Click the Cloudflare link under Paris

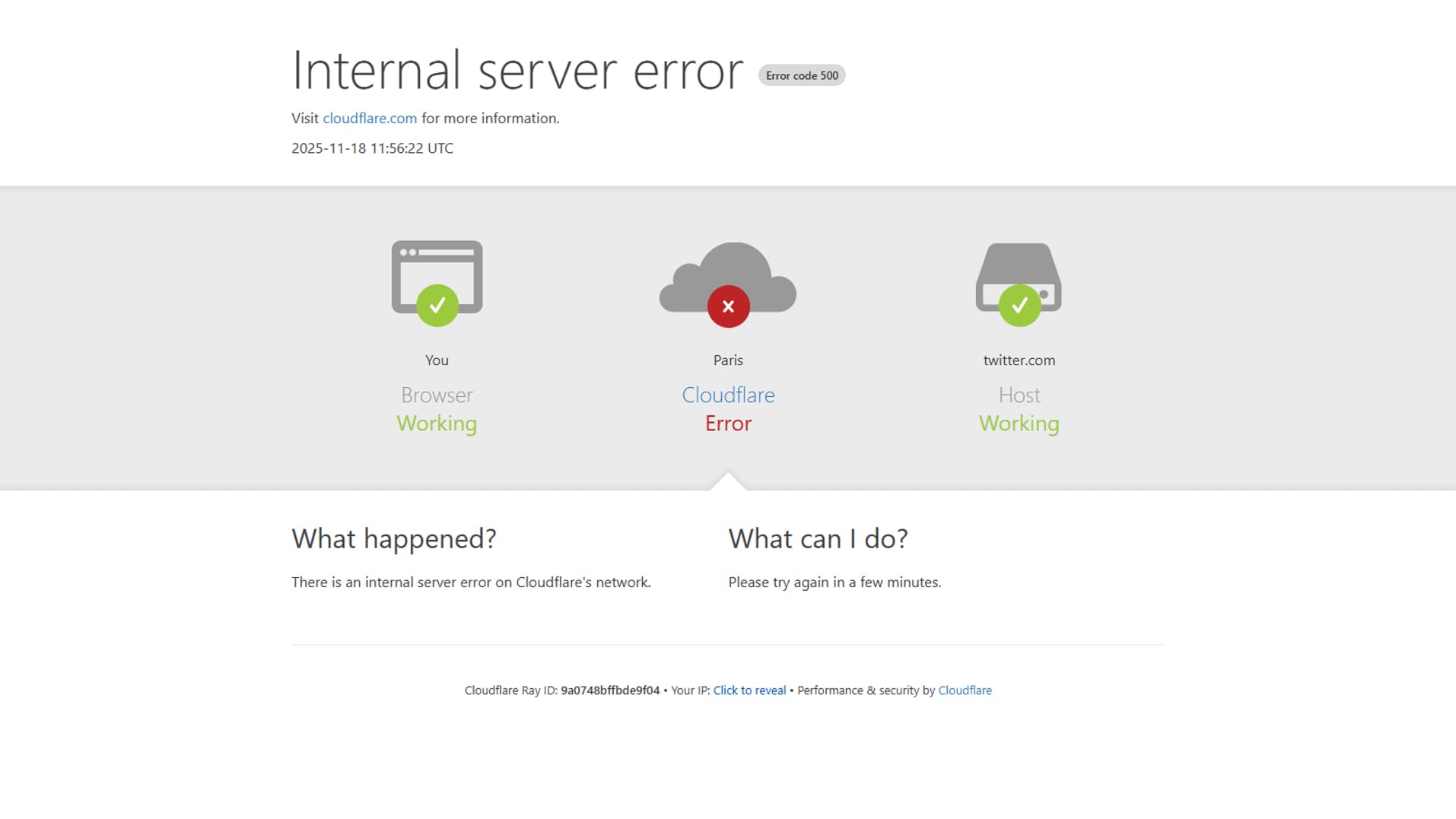(x=728, y=395)
